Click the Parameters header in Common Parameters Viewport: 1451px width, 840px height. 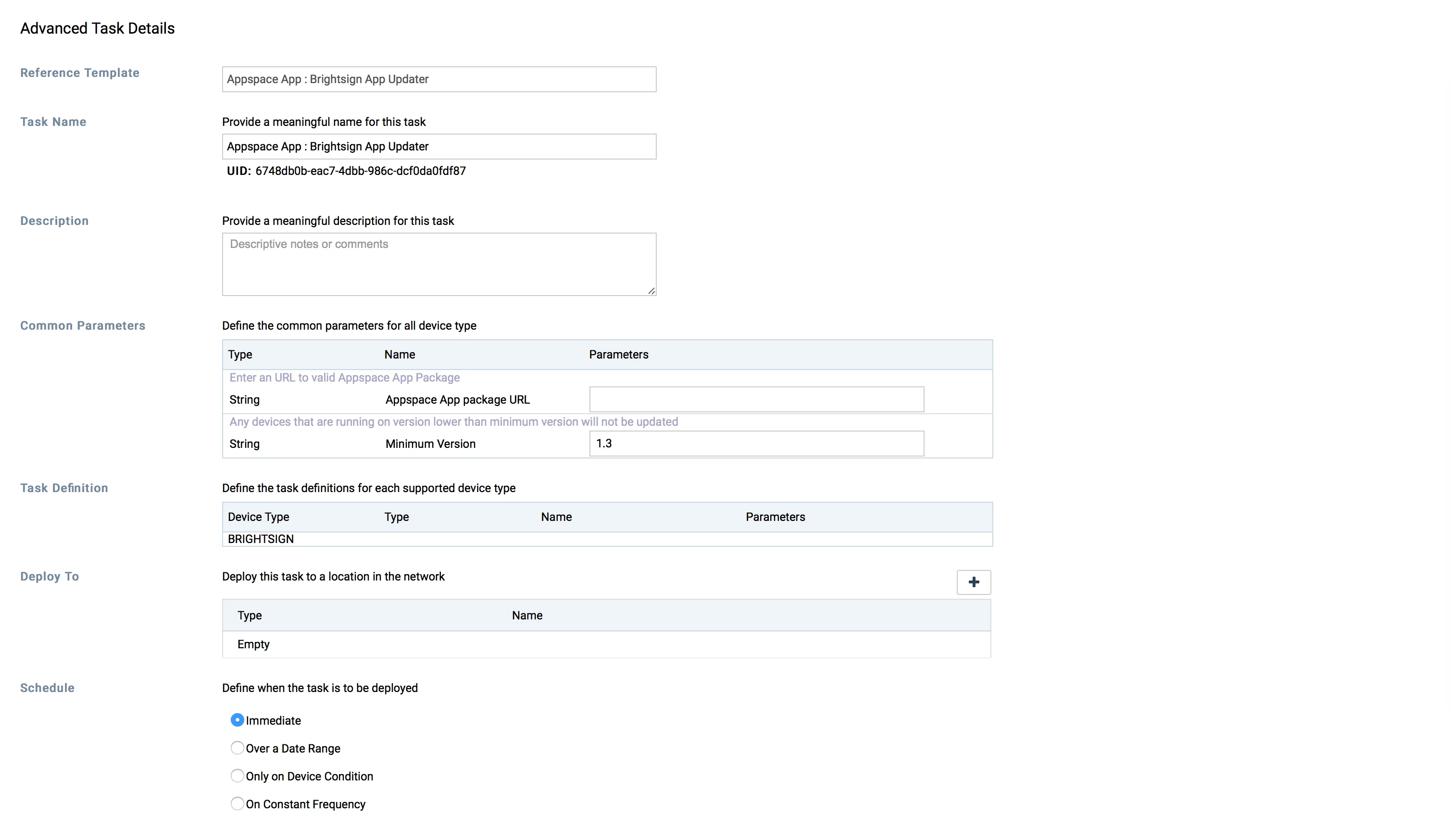[618, 355]
